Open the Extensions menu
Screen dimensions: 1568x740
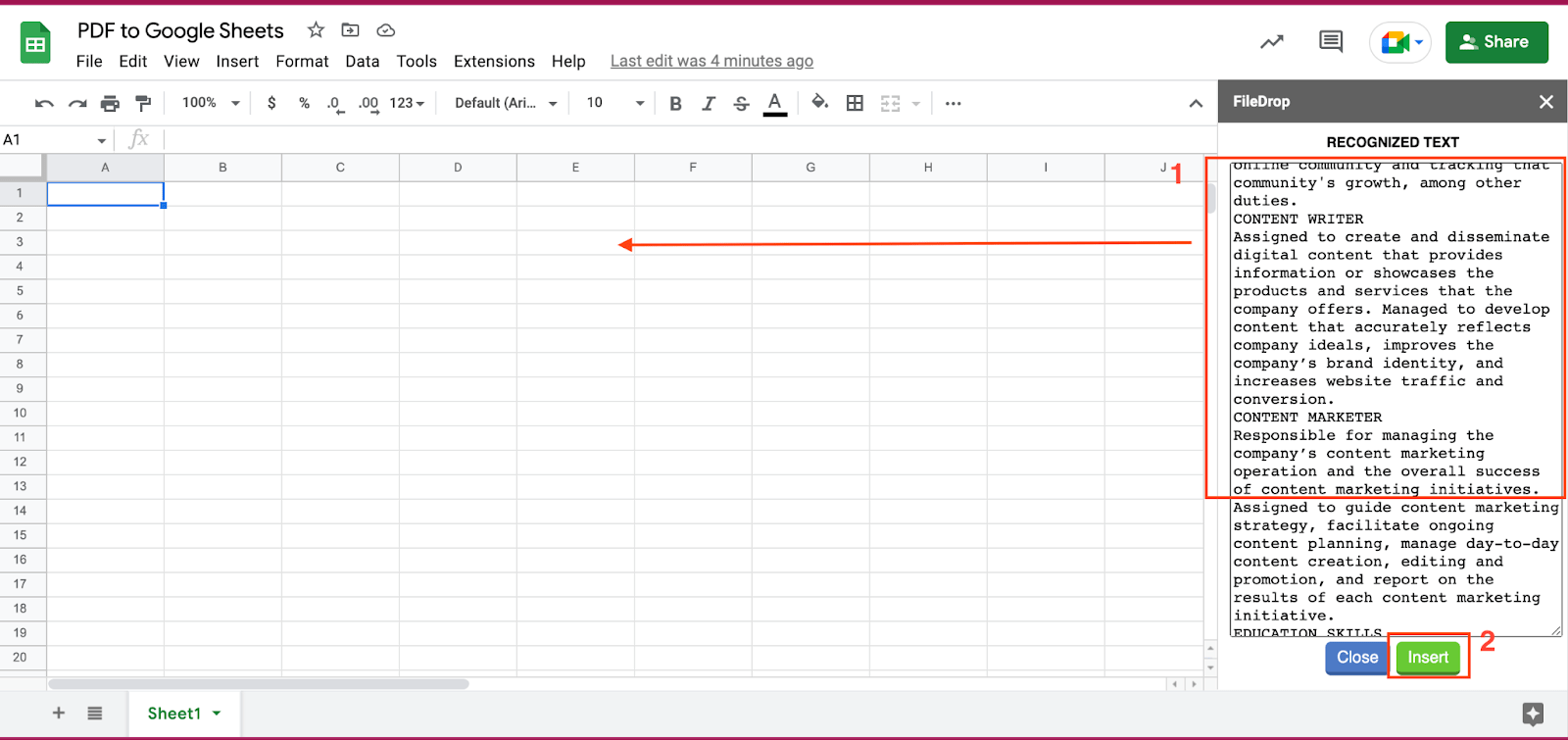coord(494,61)
